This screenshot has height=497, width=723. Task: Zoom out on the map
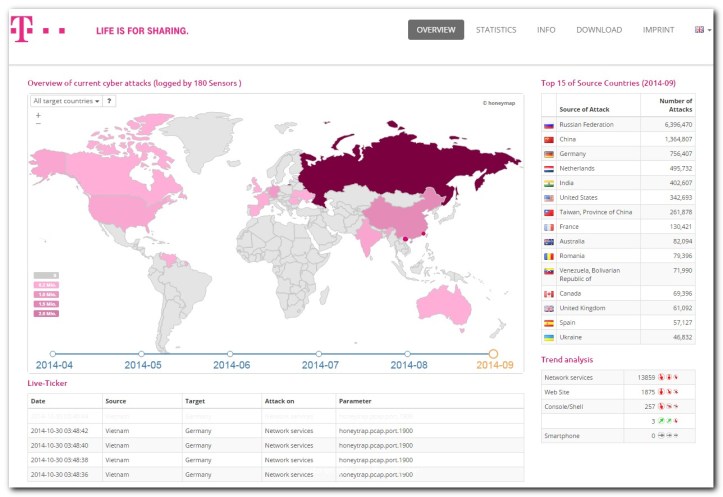pos(38,124)
